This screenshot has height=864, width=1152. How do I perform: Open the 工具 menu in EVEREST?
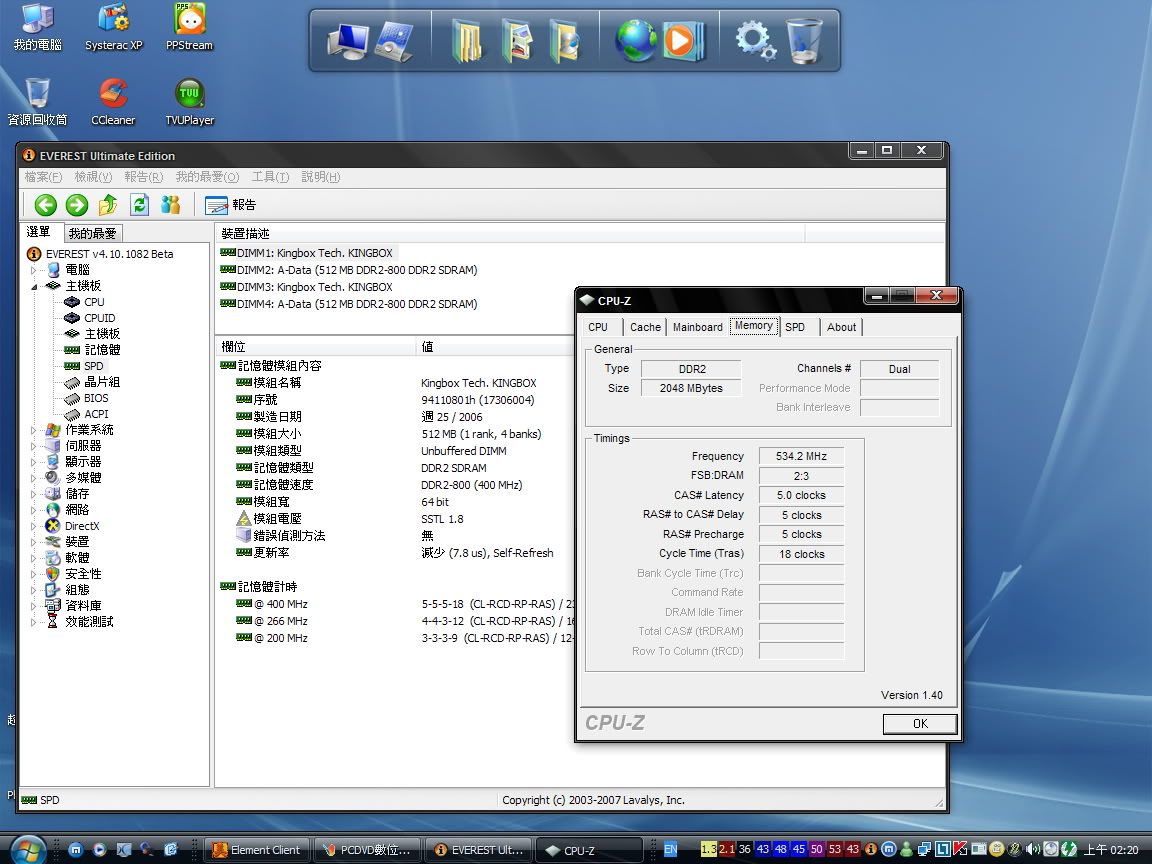[270, 177]
